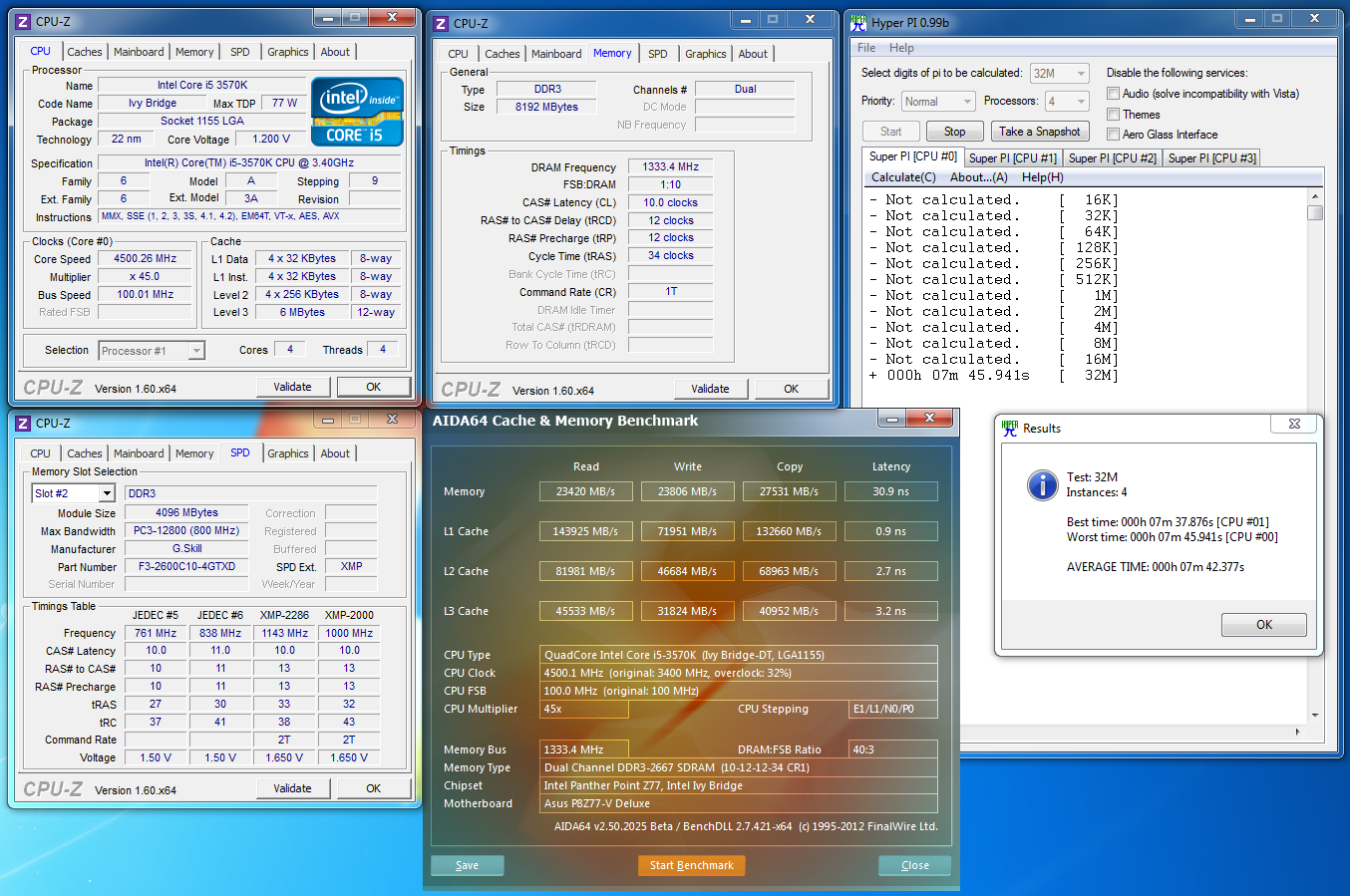This screenshot has width=1350, height=896.
Task: Open the Processor #1 selection dropdown
Action: click(152, 350)
